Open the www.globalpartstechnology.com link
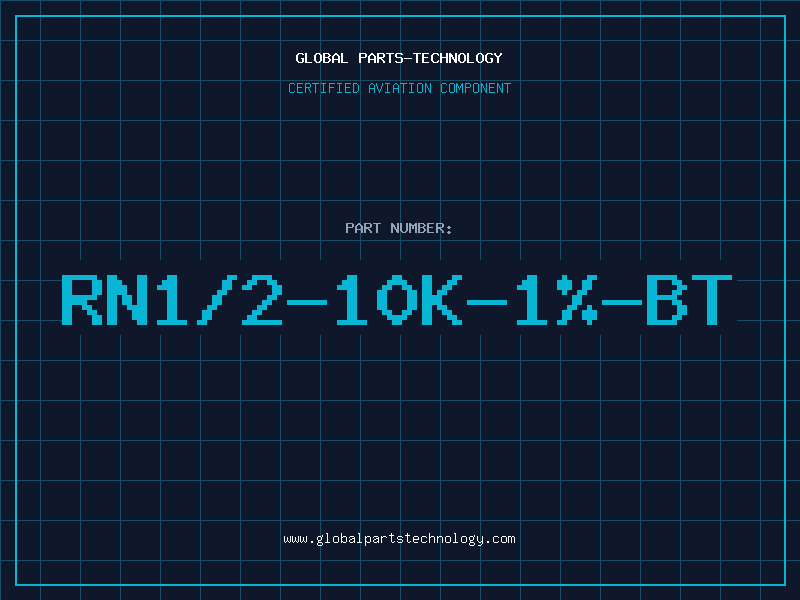 399,539
